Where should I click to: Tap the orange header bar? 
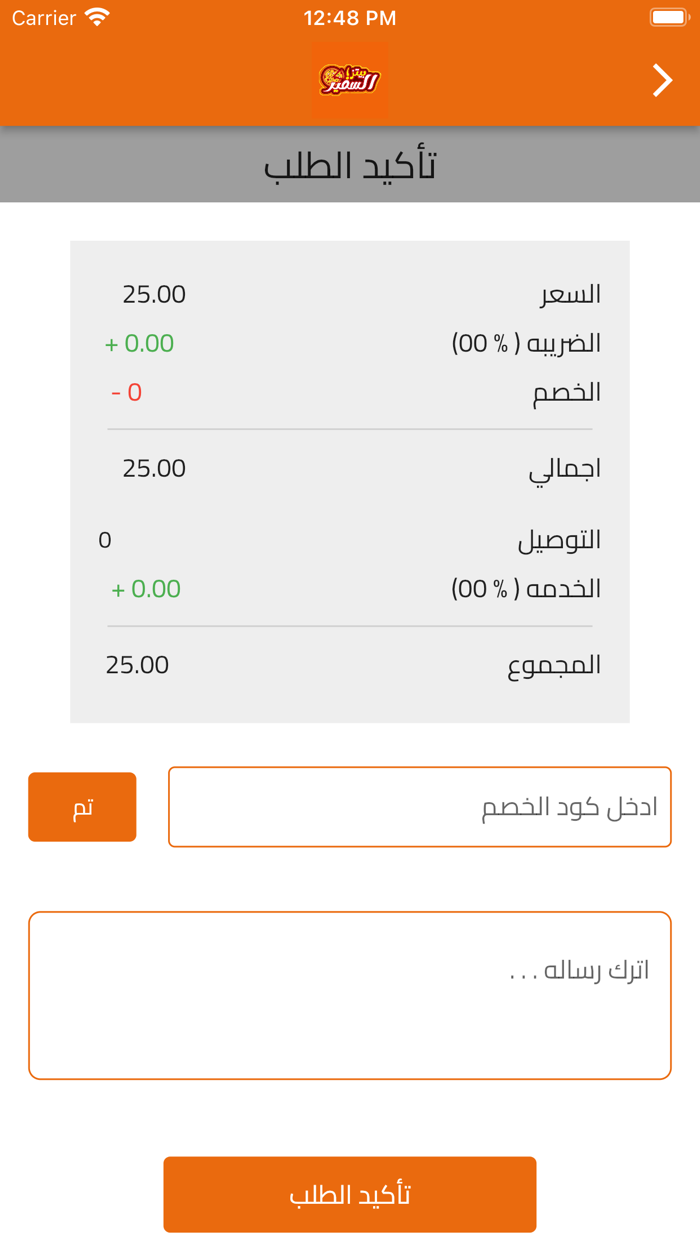click(x=200, y=80)
